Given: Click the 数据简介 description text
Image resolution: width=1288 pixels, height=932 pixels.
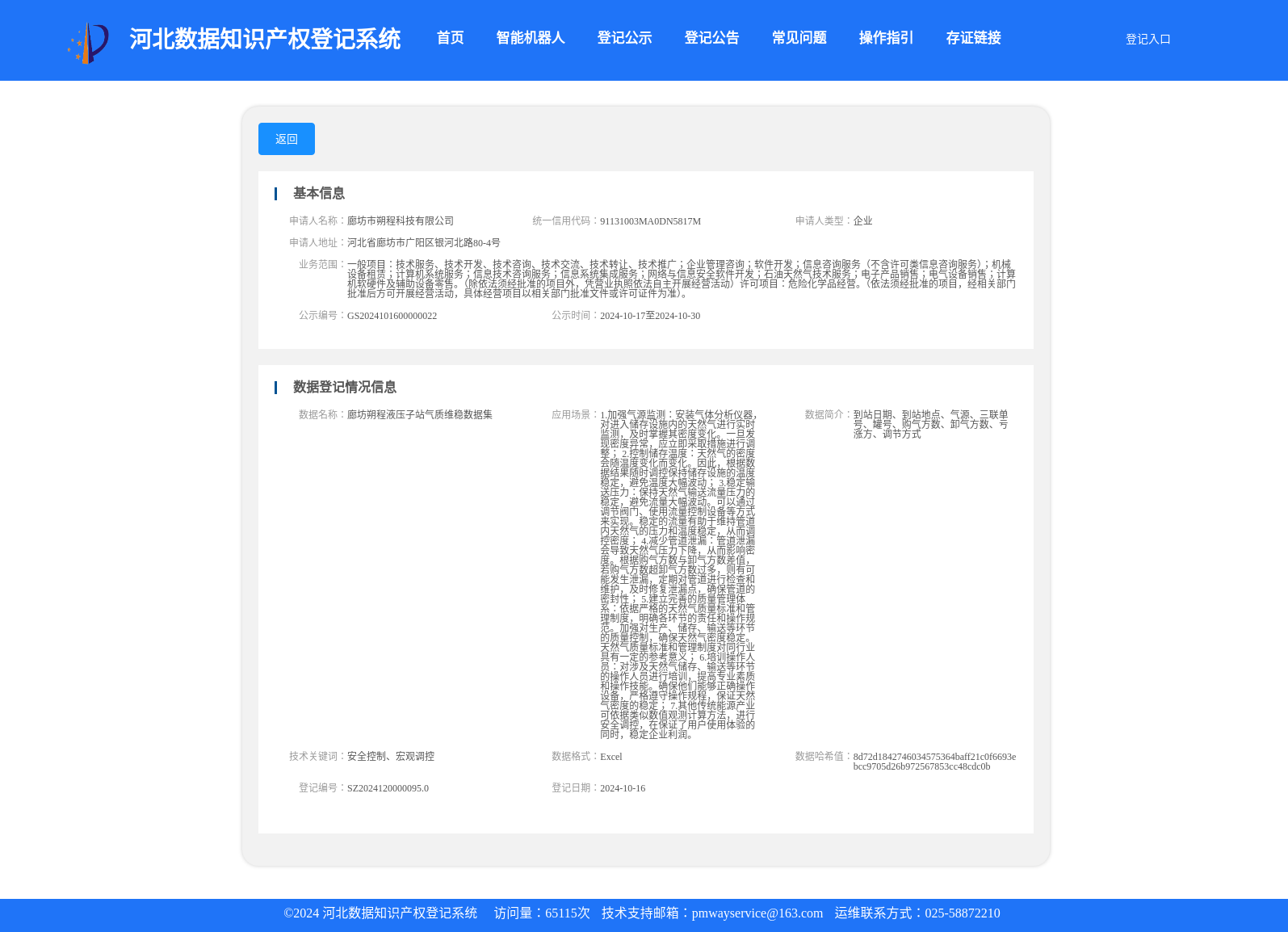Looking at the screenshot, I should pyautogui.click(x=931, y=424).
